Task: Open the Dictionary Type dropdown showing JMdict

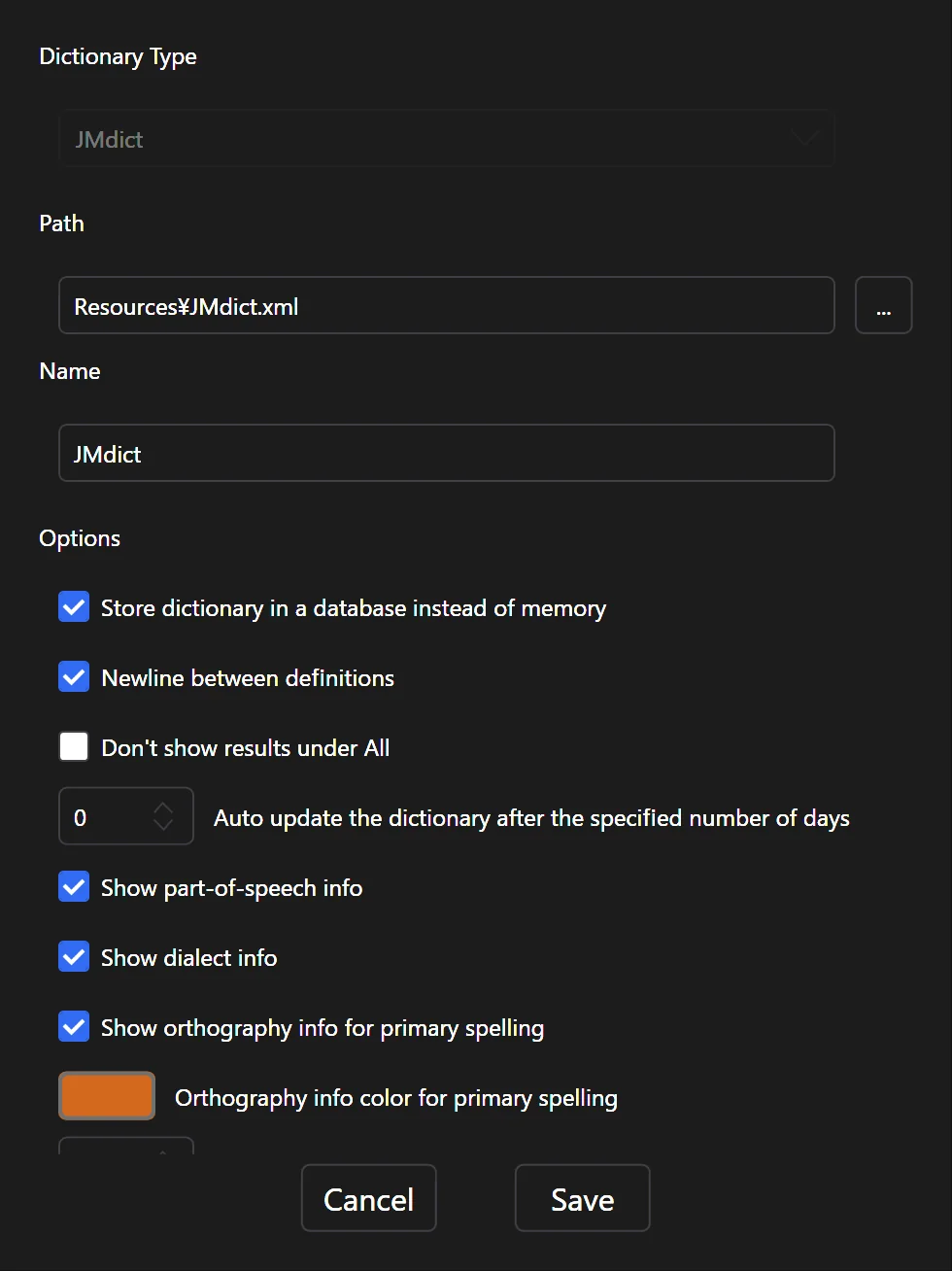Action: pyautogui.click(x=446, y=139)
